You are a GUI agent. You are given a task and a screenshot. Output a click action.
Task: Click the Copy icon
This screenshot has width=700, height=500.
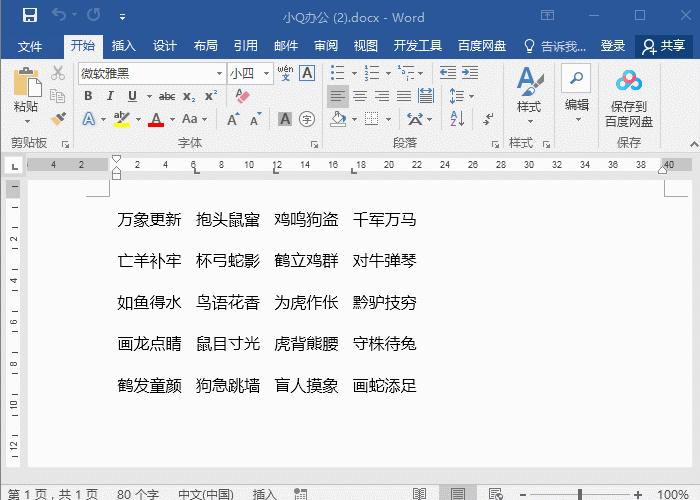tap(58, 96)
